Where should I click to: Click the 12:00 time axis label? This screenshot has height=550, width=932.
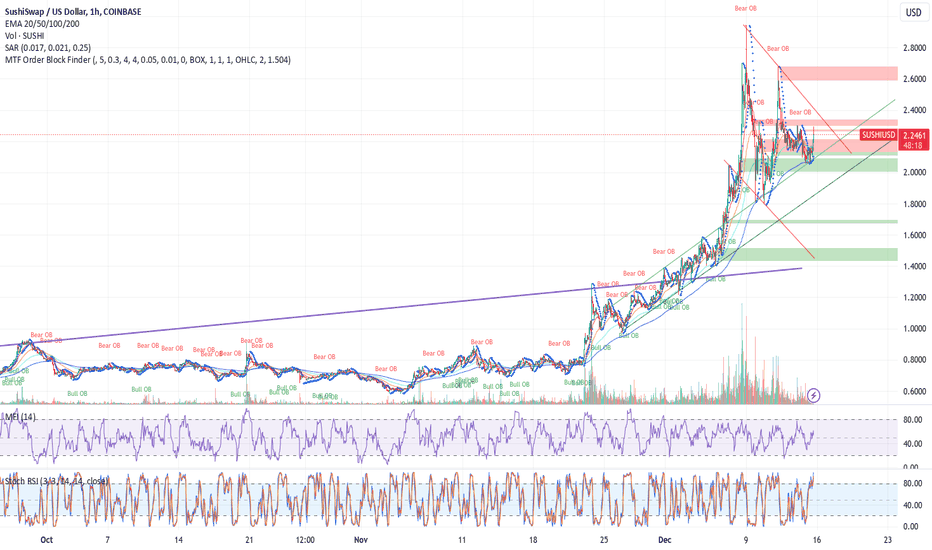(x=305, y=540)
